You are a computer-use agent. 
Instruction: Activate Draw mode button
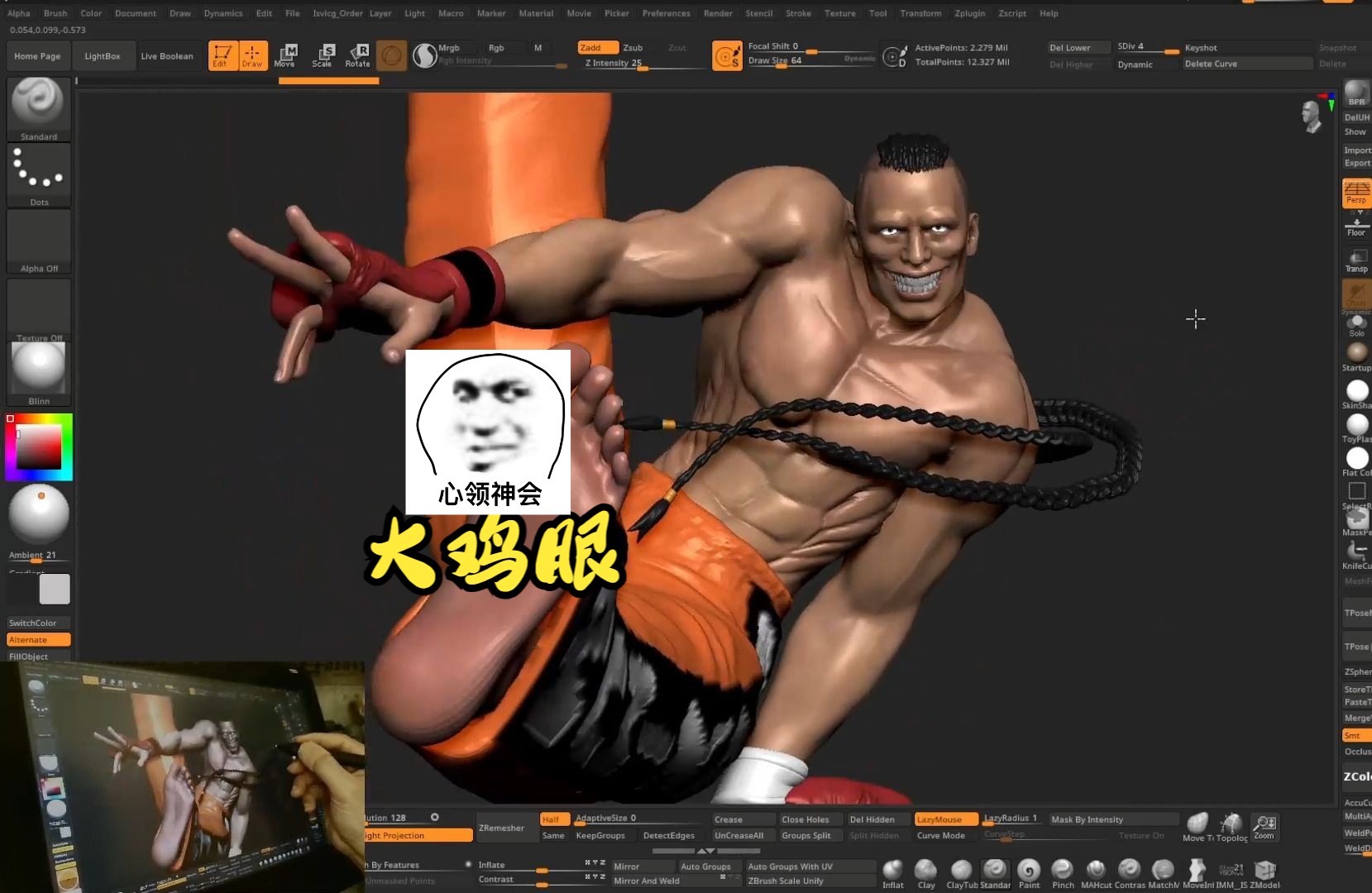pyautogui.click(x=253, y=55)
